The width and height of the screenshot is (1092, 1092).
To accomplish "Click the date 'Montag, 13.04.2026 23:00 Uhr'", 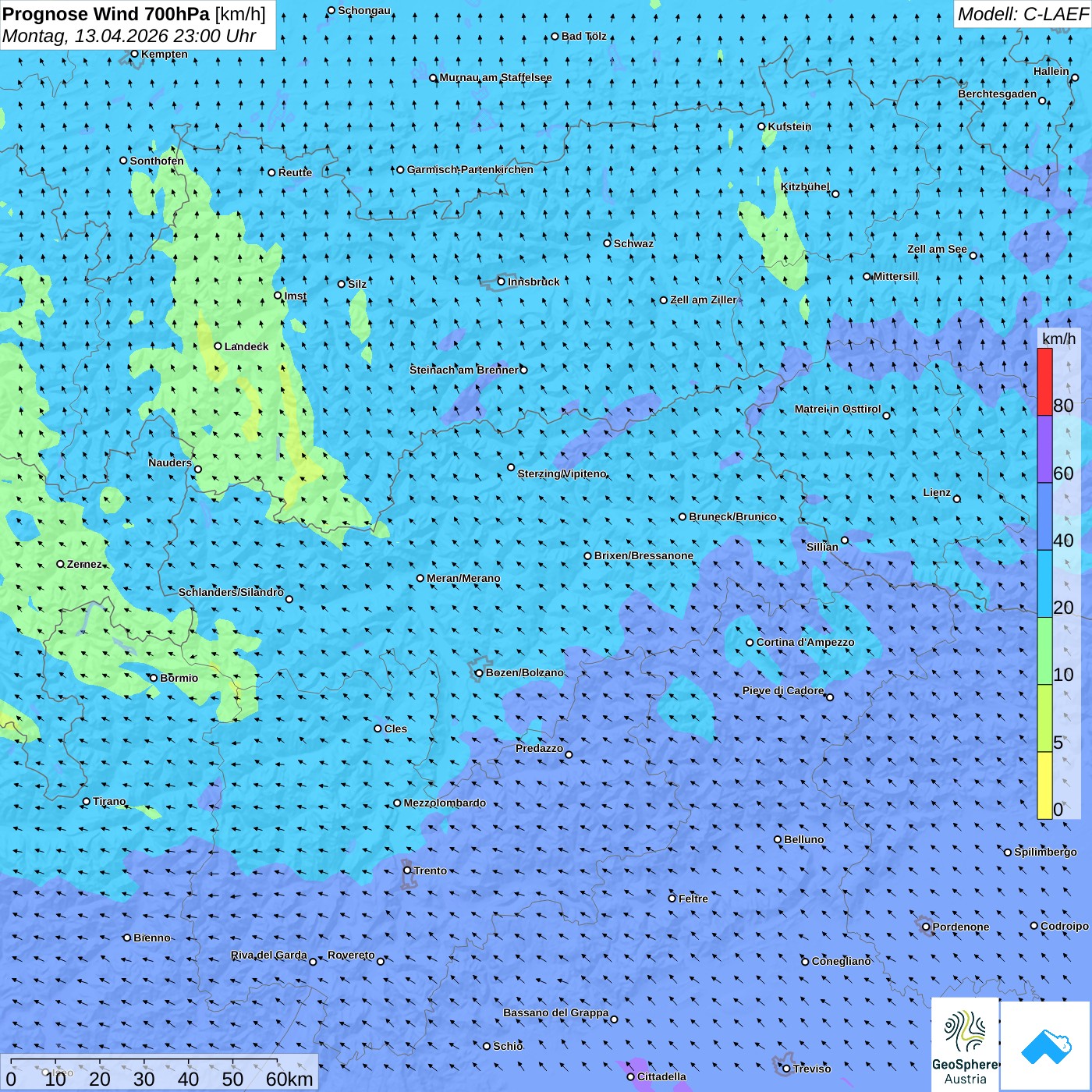I will coord(129,36).
